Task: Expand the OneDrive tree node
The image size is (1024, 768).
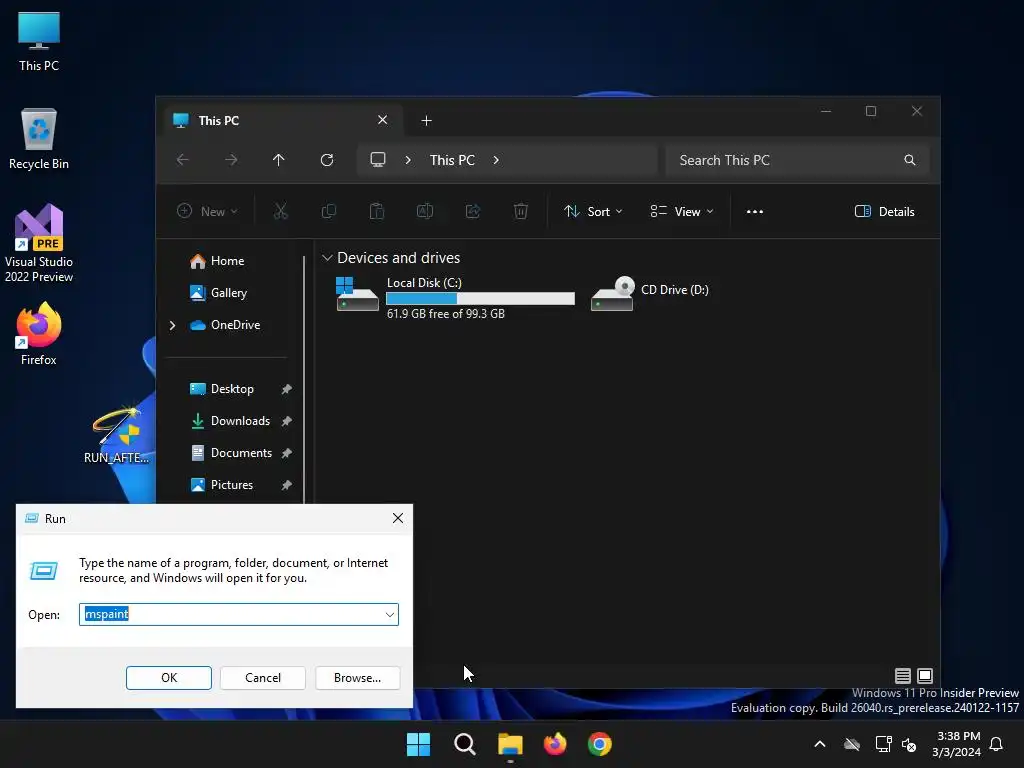Action: [x=172, y=325]
